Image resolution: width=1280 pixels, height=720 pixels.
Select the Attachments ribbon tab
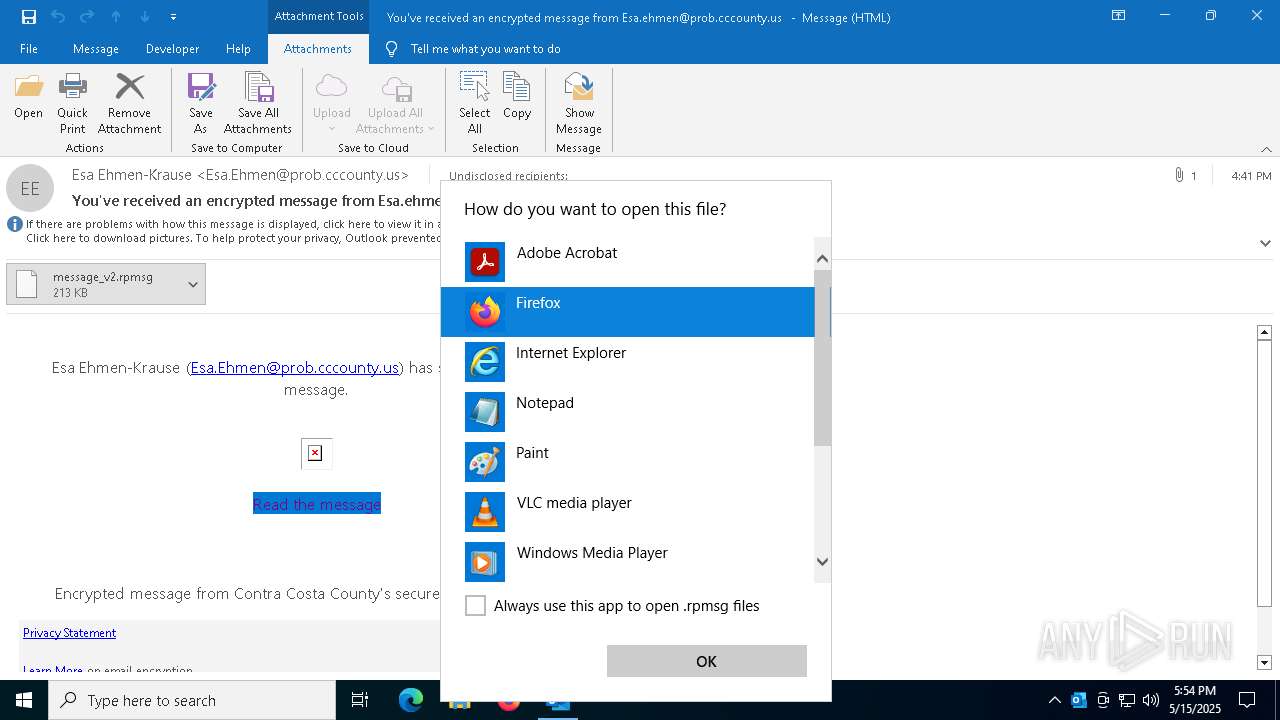point(318,49)
